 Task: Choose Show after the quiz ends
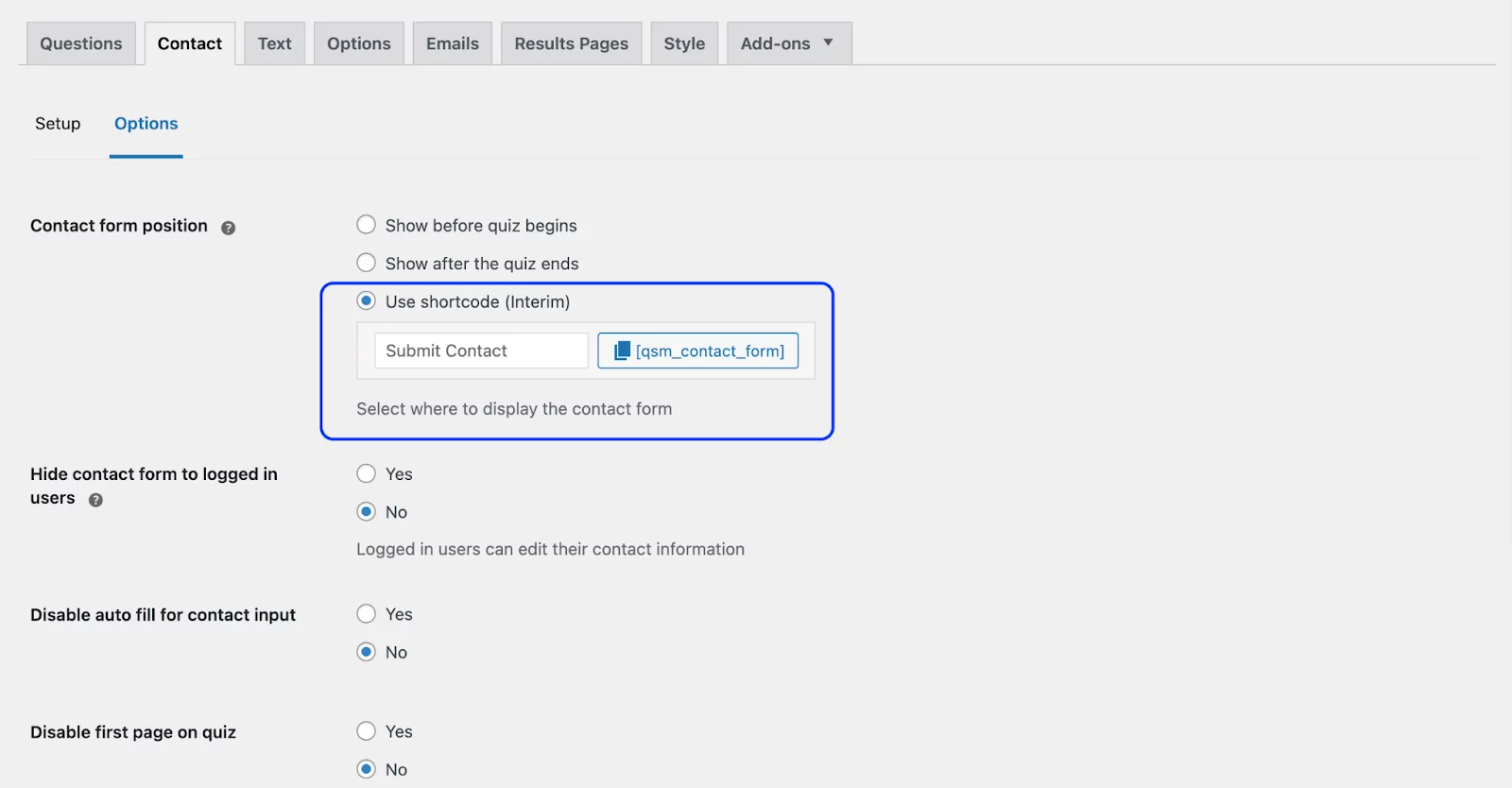[x=367, y=263]
